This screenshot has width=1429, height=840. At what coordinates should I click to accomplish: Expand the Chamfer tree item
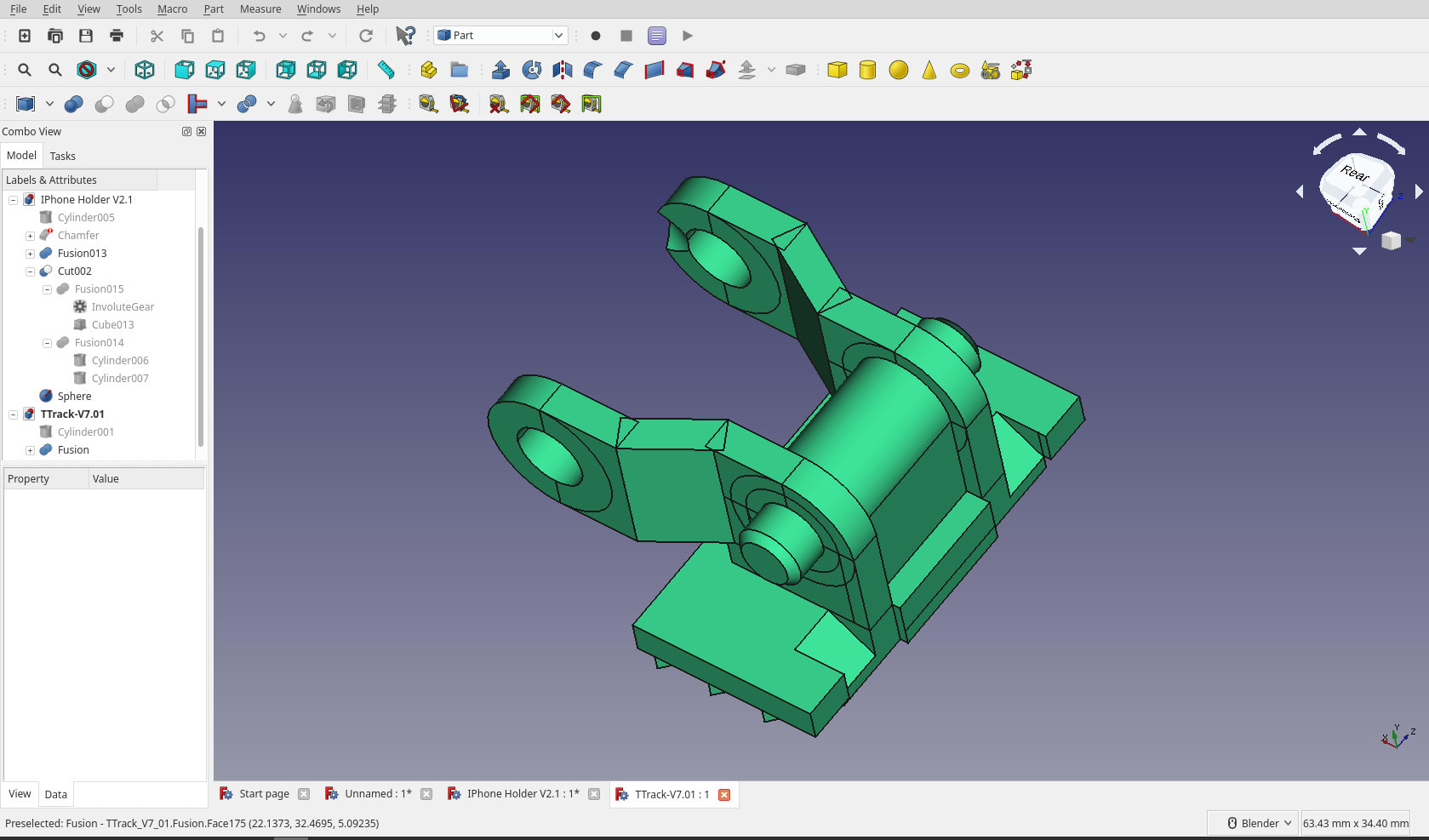(x=30, y=235)
